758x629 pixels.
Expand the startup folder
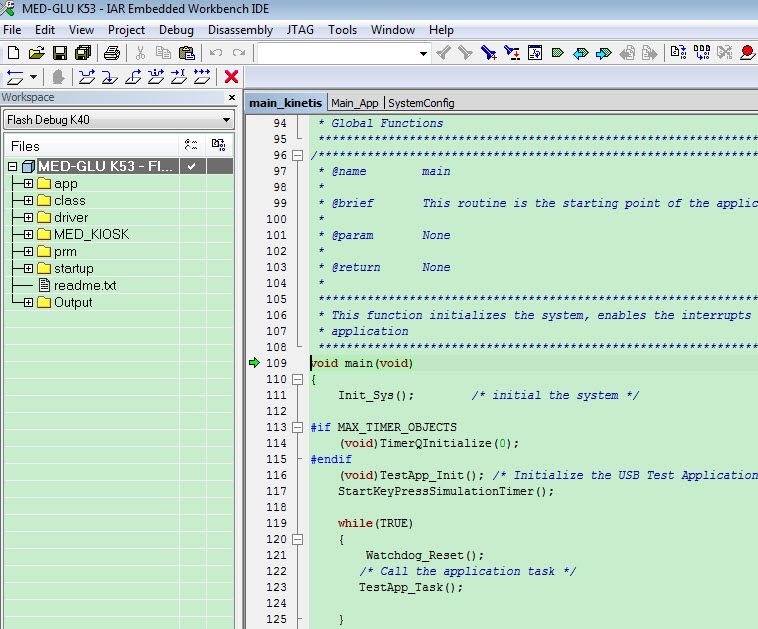click(x=29, y=268)
